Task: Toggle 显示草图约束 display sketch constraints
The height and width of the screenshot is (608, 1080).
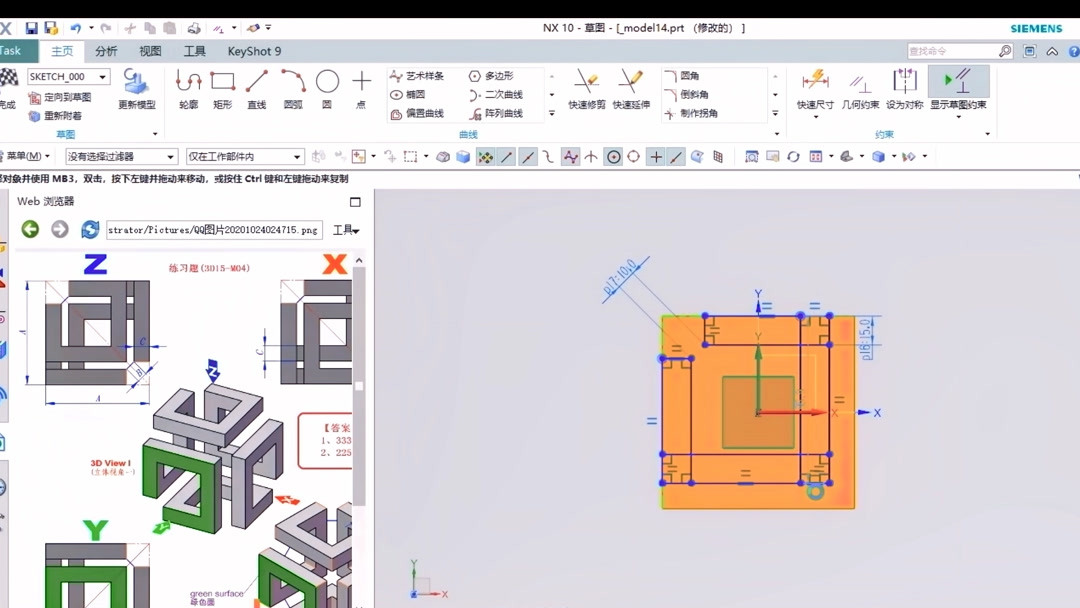Action: [958, 89]
